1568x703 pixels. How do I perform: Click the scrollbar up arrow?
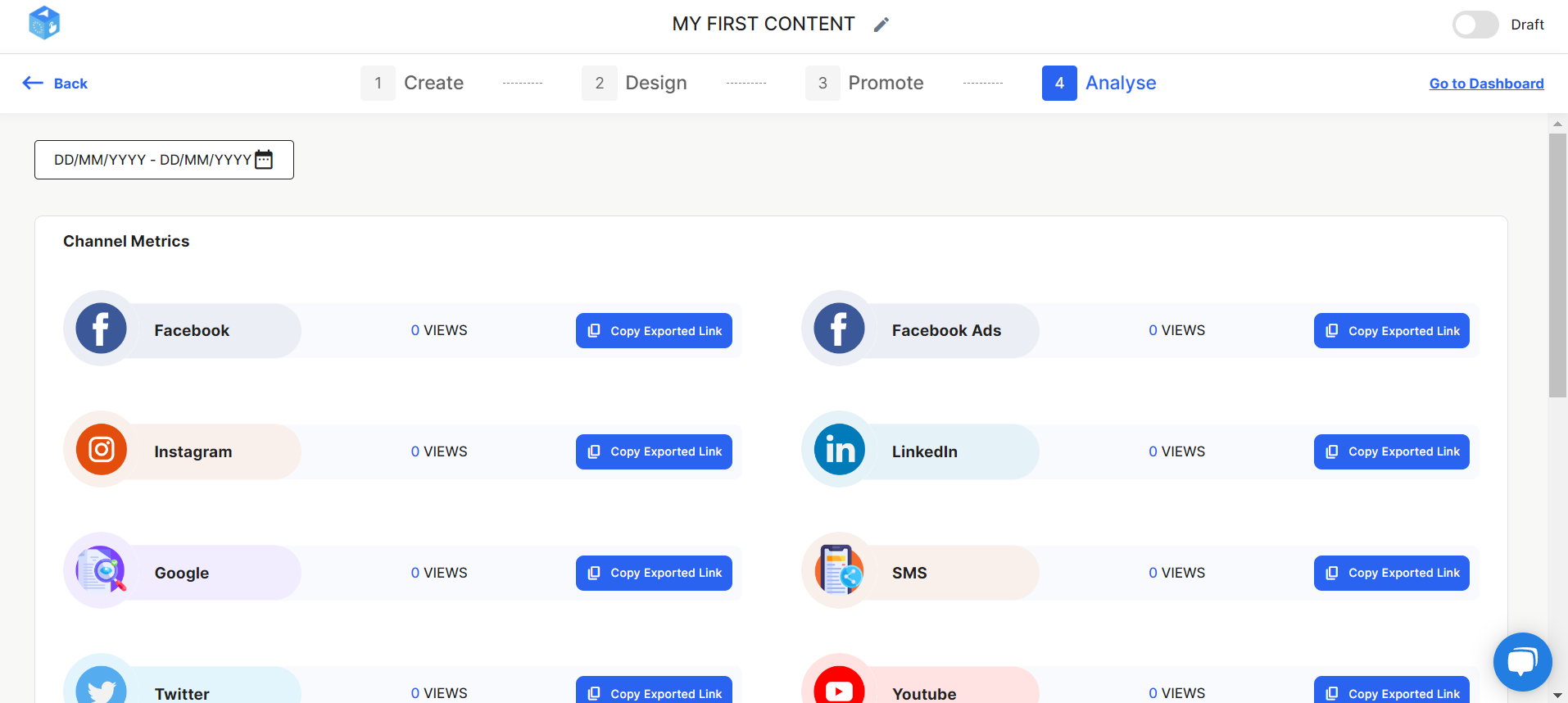(x=1557, y=124)
